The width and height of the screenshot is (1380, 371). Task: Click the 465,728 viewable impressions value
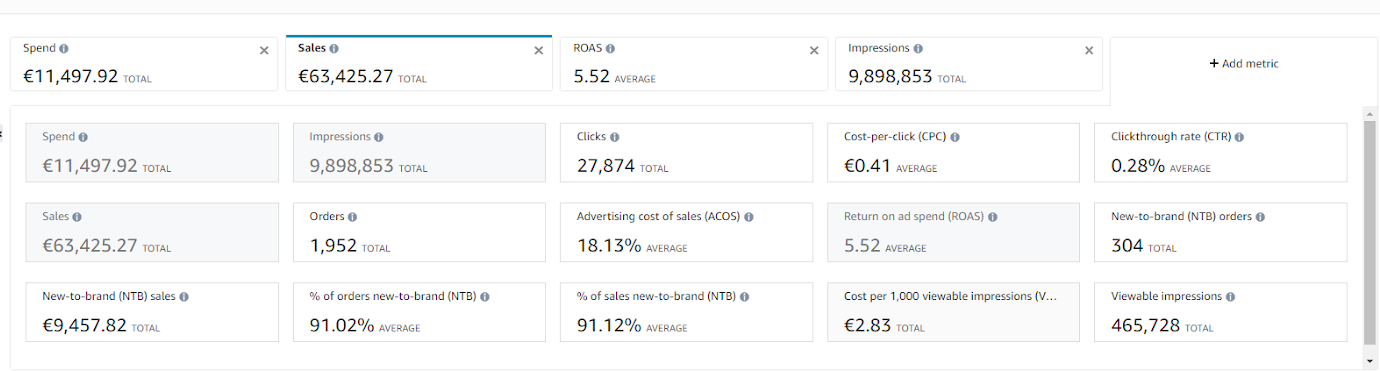1146,326
